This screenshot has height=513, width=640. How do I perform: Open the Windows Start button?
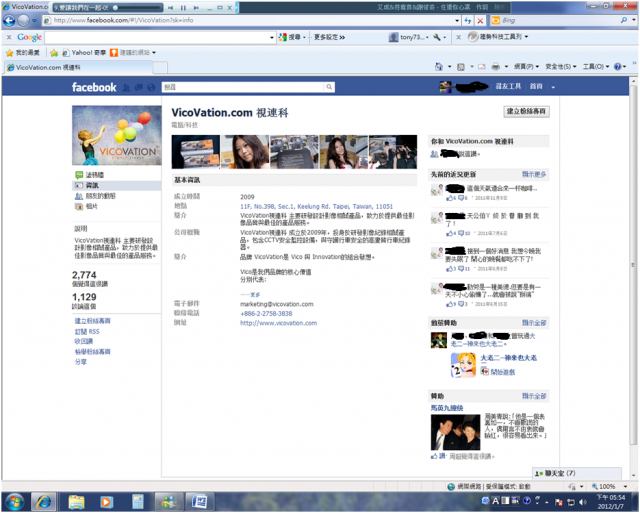coord(14,502)
